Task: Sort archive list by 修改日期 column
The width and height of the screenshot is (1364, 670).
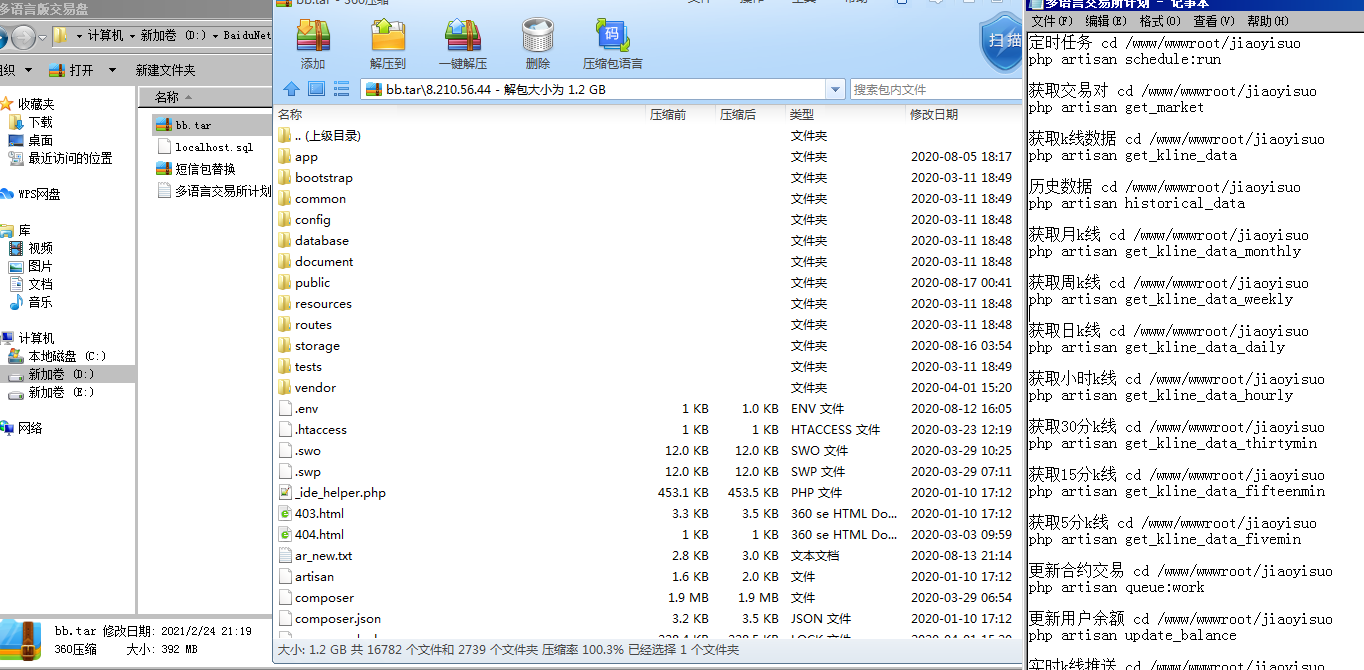Action: coord(933,114)
